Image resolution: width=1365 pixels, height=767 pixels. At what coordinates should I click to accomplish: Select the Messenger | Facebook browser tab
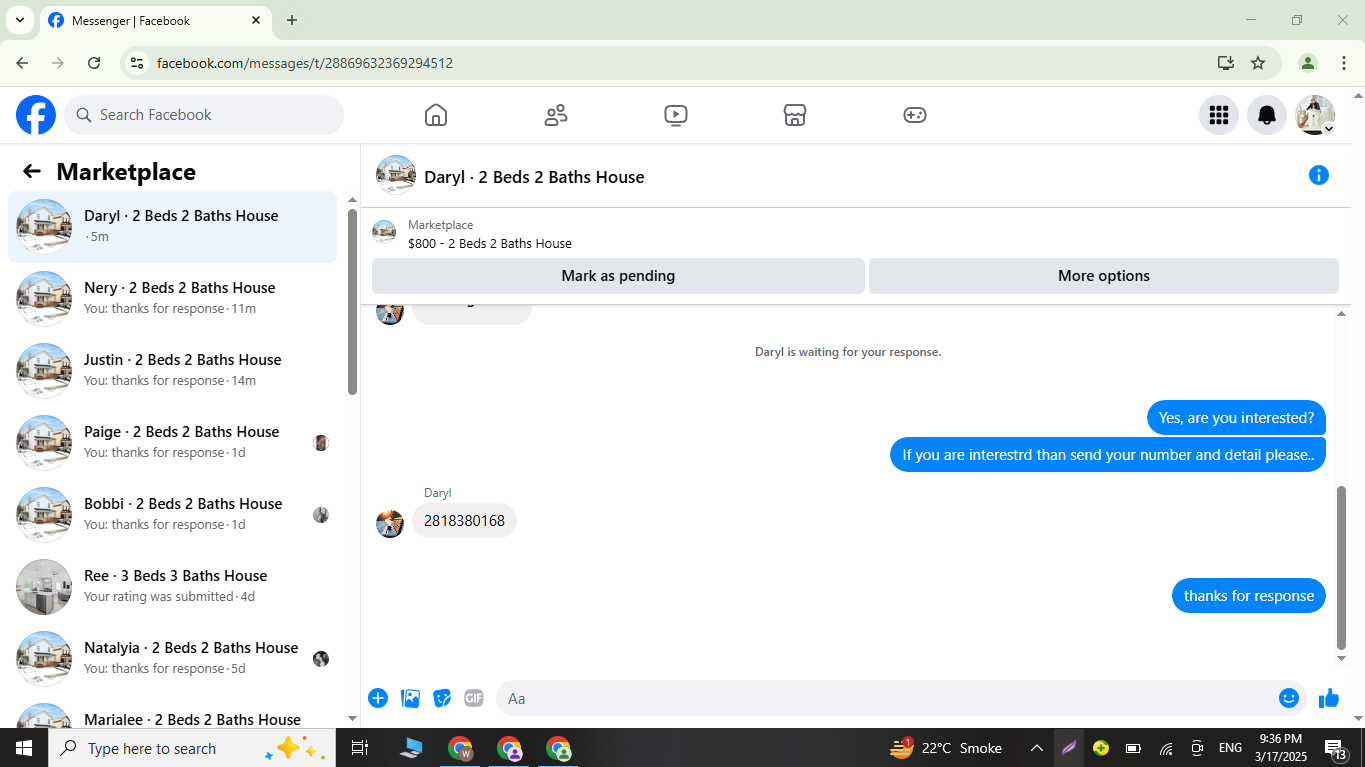[156, 20]
